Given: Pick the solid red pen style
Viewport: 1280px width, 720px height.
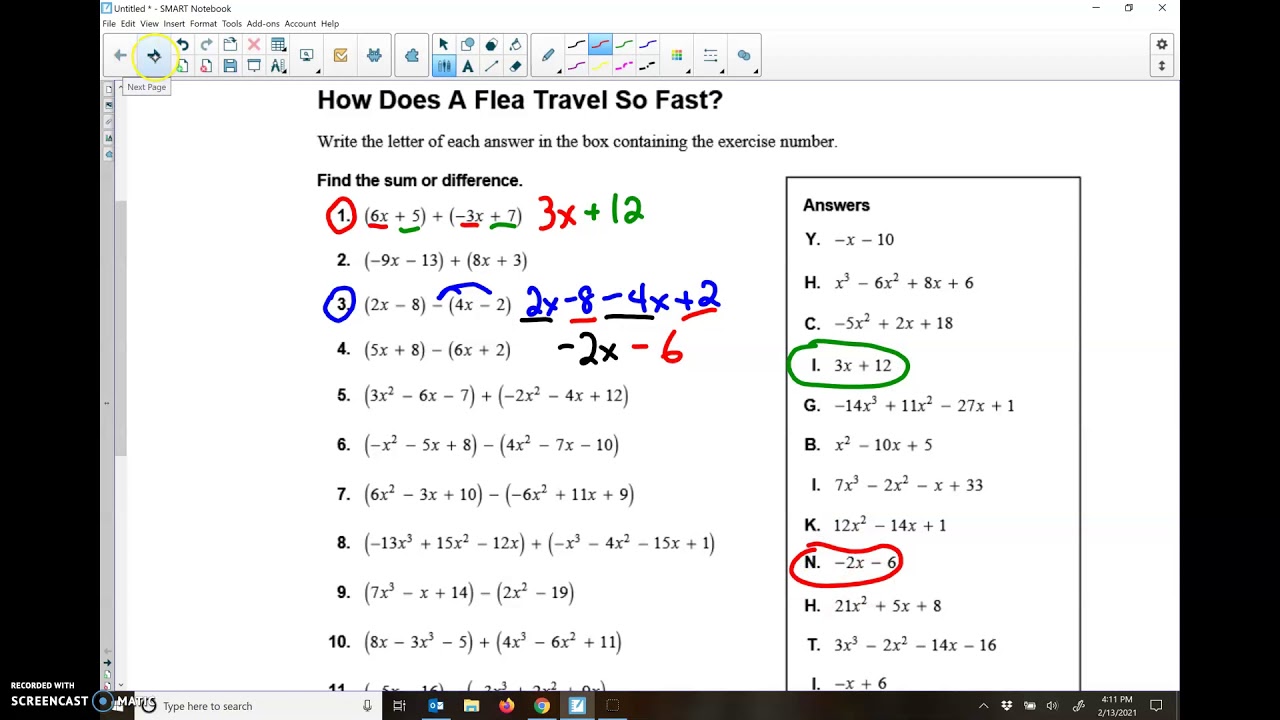Looking at the screenshot, I should (x=600, y=44).
